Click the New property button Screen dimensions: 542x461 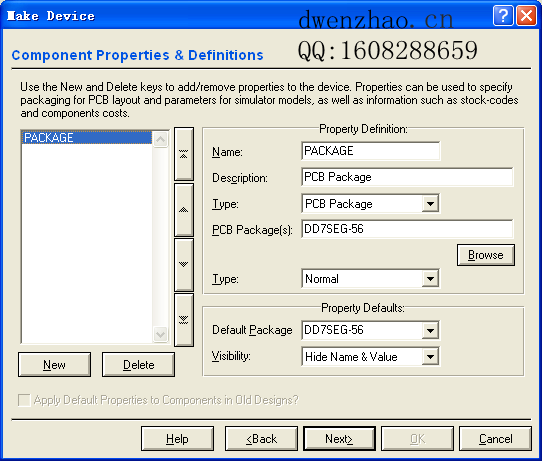(x=54, y=365)
